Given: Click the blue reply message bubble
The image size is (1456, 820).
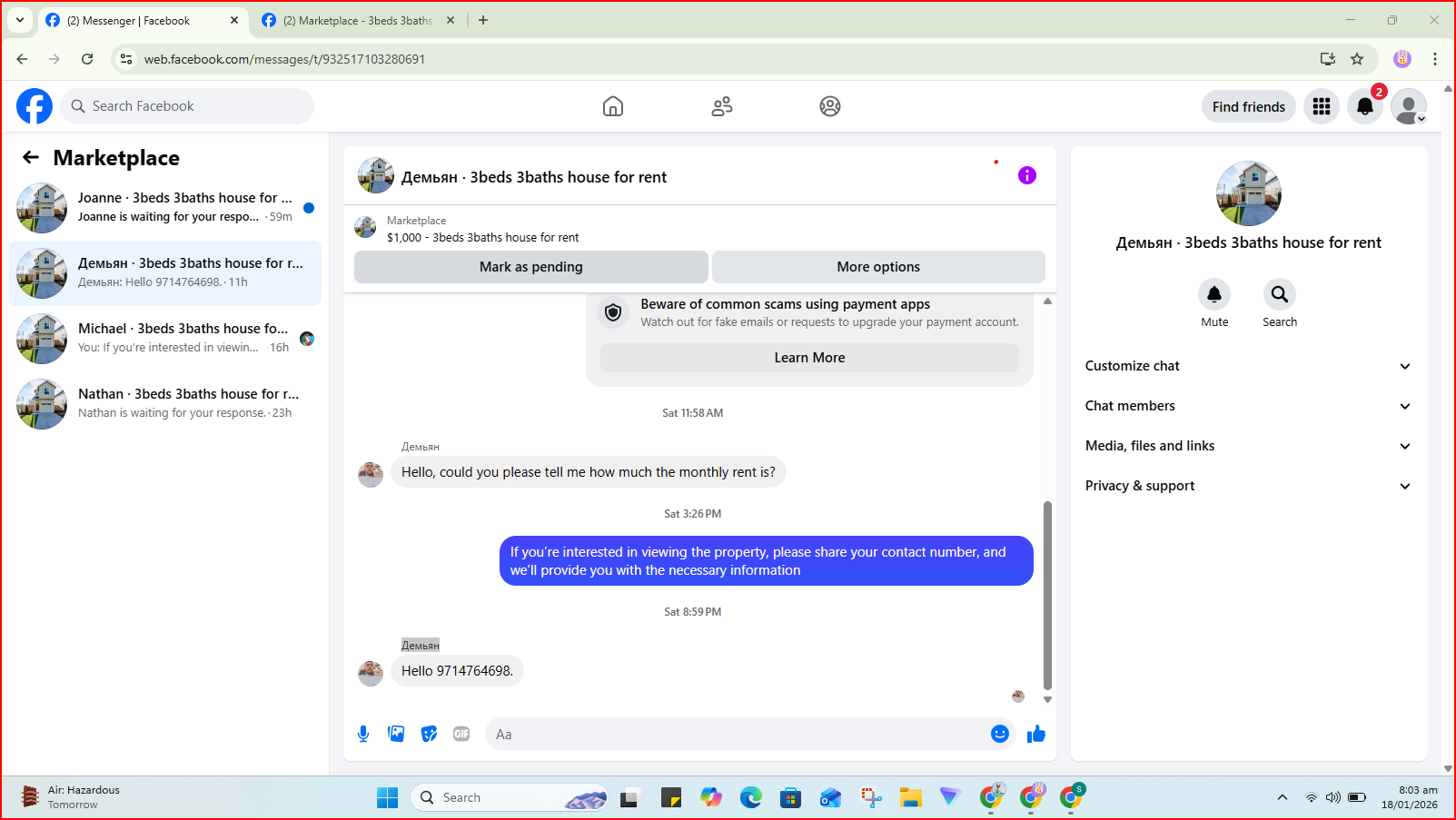Looking at the screenshot, I should [767, 560].
